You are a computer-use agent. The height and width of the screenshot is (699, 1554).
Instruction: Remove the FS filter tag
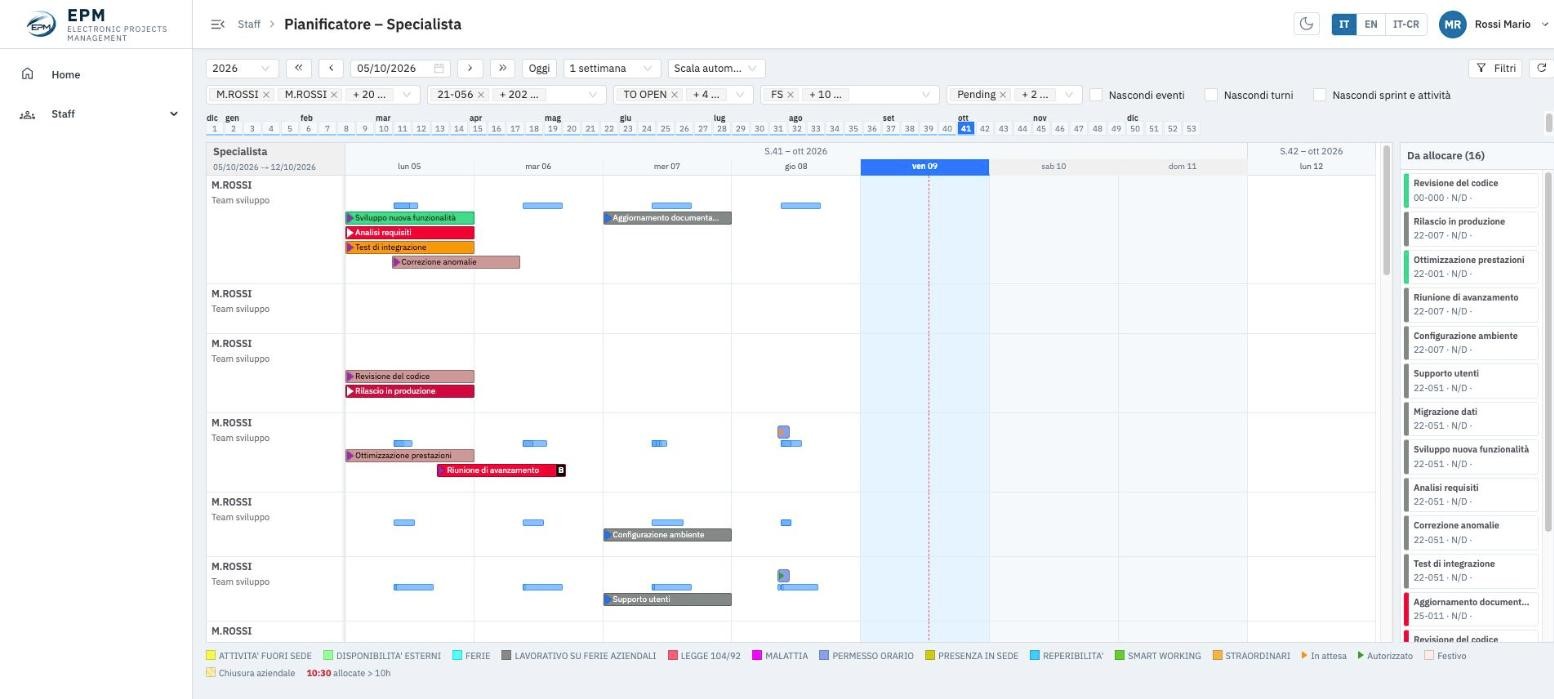click(x=790, y=95)
